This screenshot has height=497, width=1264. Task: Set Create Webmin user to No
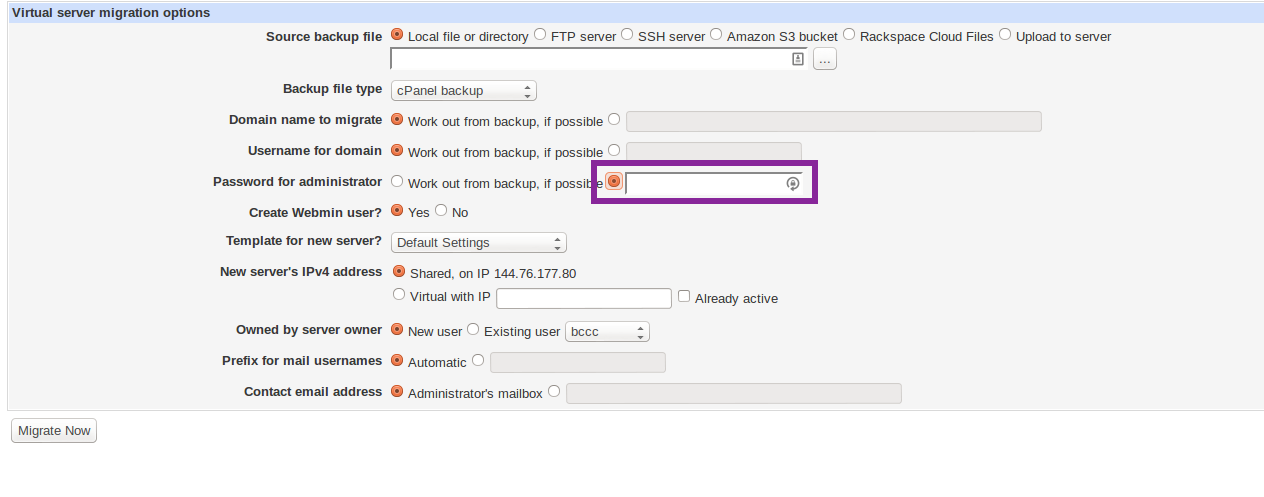point(441,211)
